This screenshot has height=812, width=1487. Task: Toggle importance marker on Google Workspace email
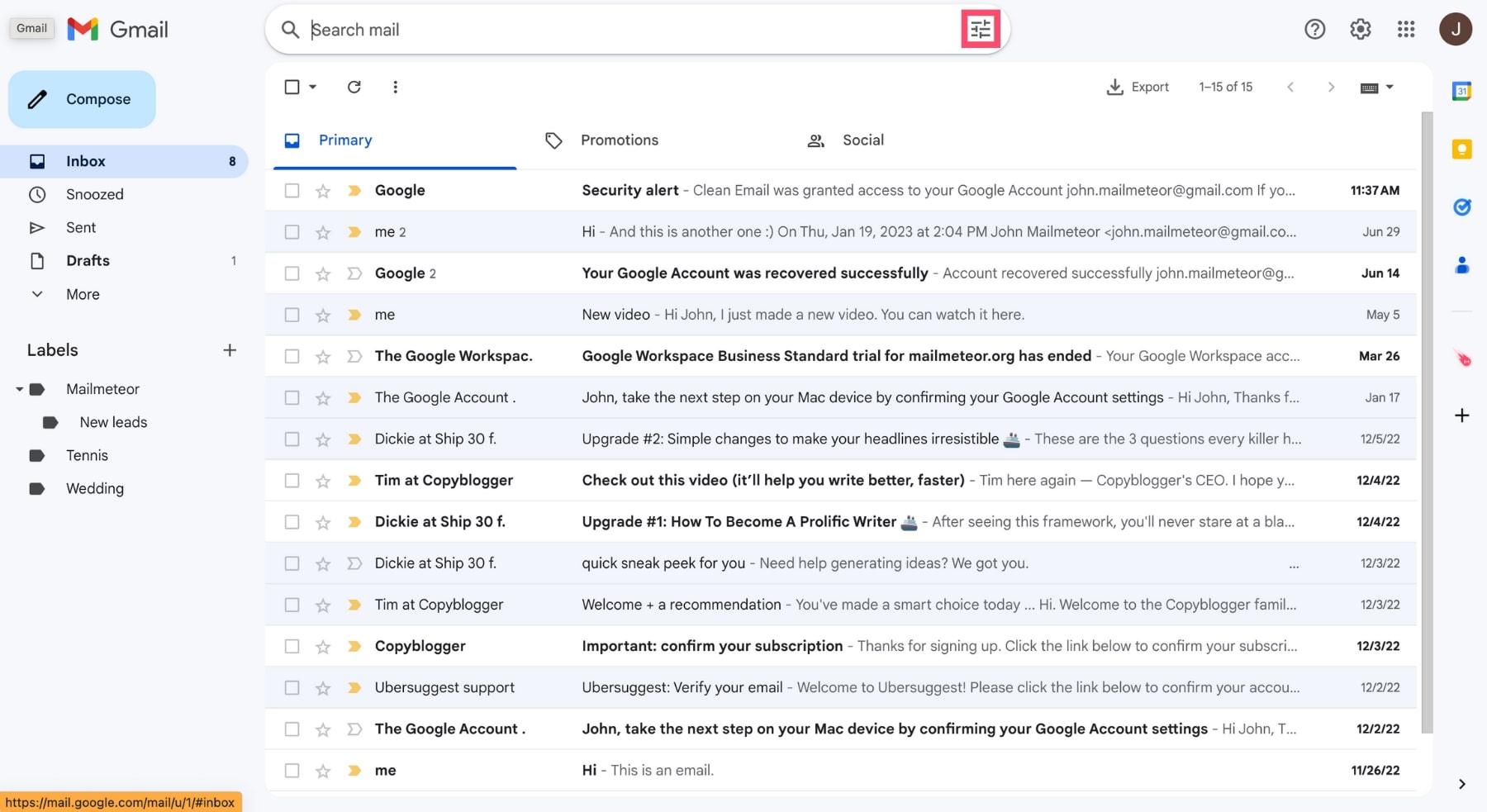[354, 356]
